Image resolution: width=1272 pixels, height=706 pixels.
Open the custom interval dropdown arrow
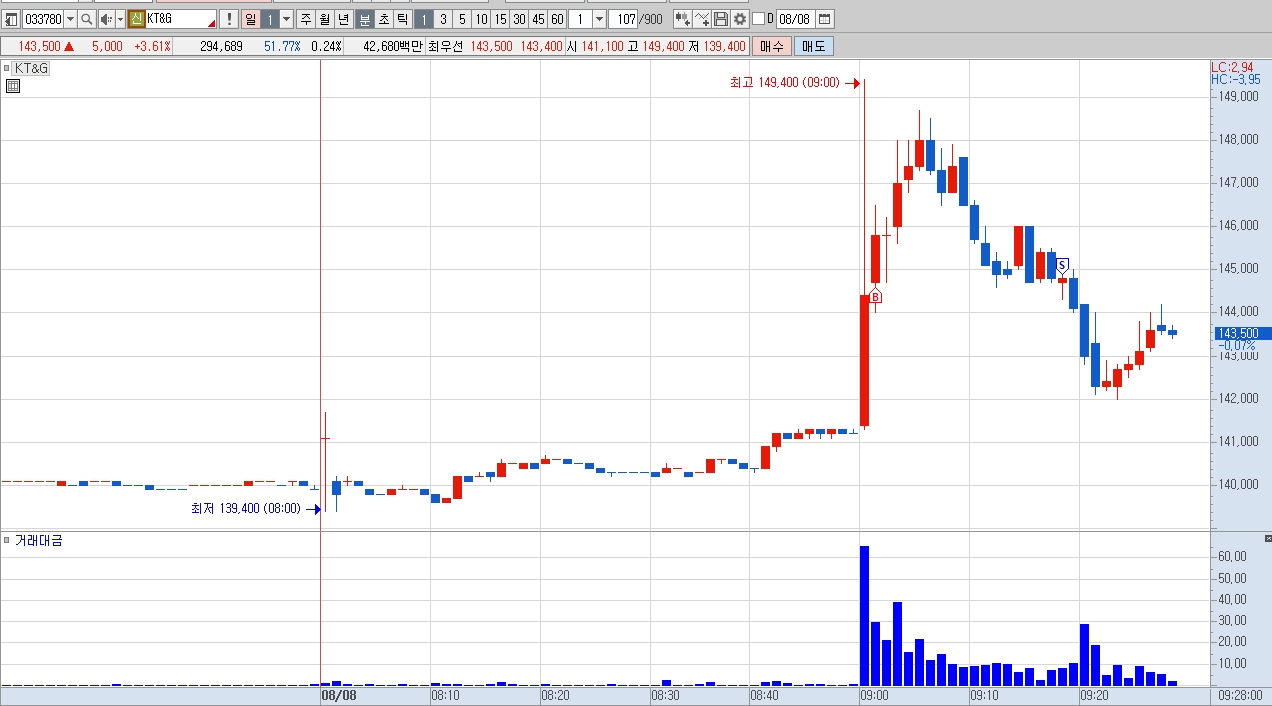[x=598, y=19]
